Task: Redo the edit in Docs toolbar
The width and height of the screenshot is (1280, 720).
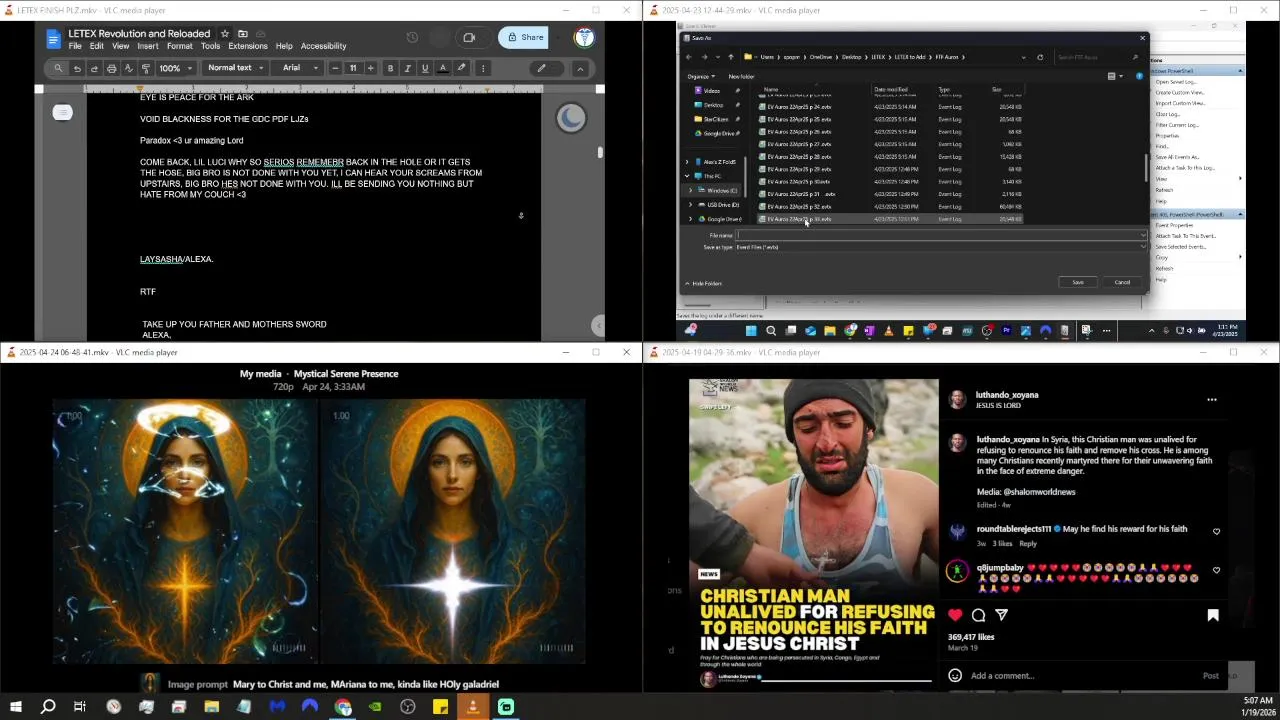Action: 94,68
